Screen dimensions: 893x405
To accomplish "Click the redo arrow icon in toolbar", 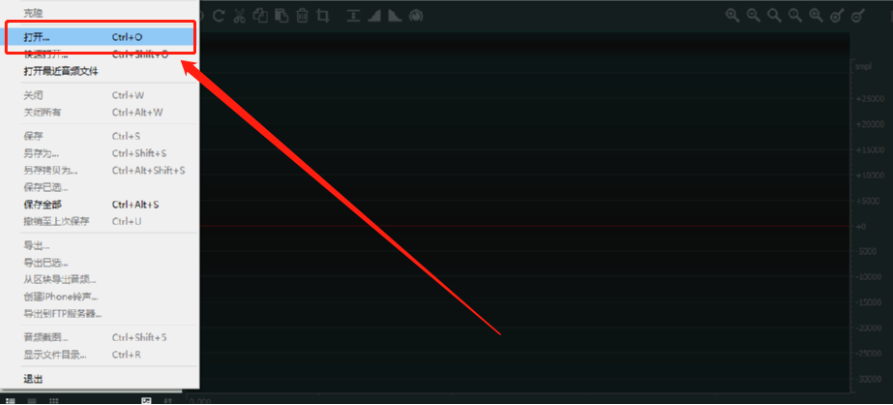I will click(219, 16).
